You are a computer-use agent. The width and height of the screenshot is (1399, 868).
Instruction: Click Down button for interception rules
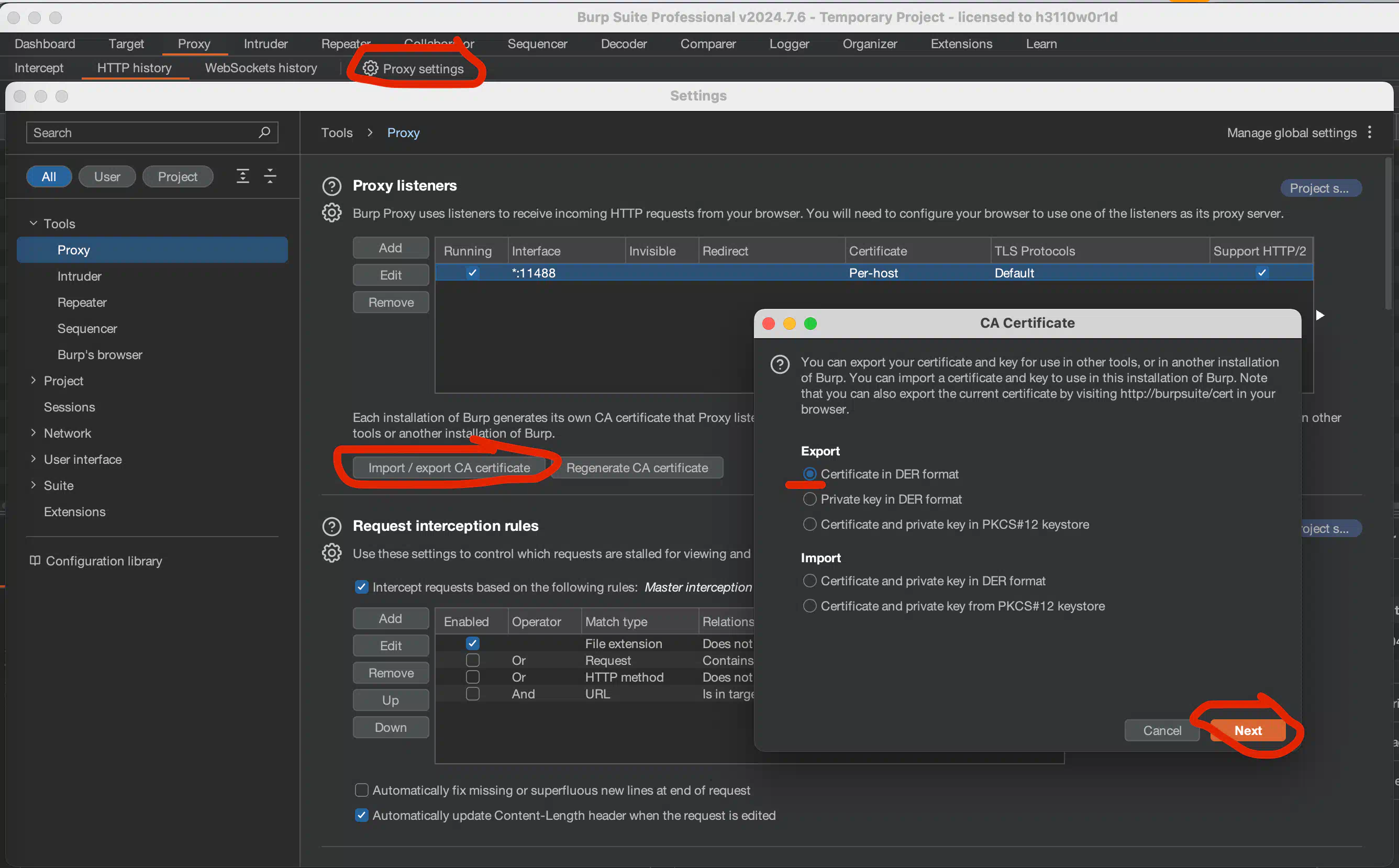[391, 727]
